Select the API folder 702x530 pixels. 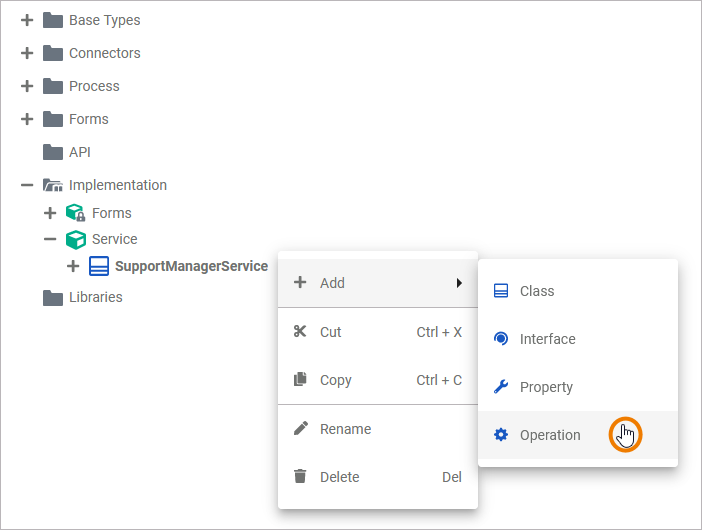pos(80,152)
